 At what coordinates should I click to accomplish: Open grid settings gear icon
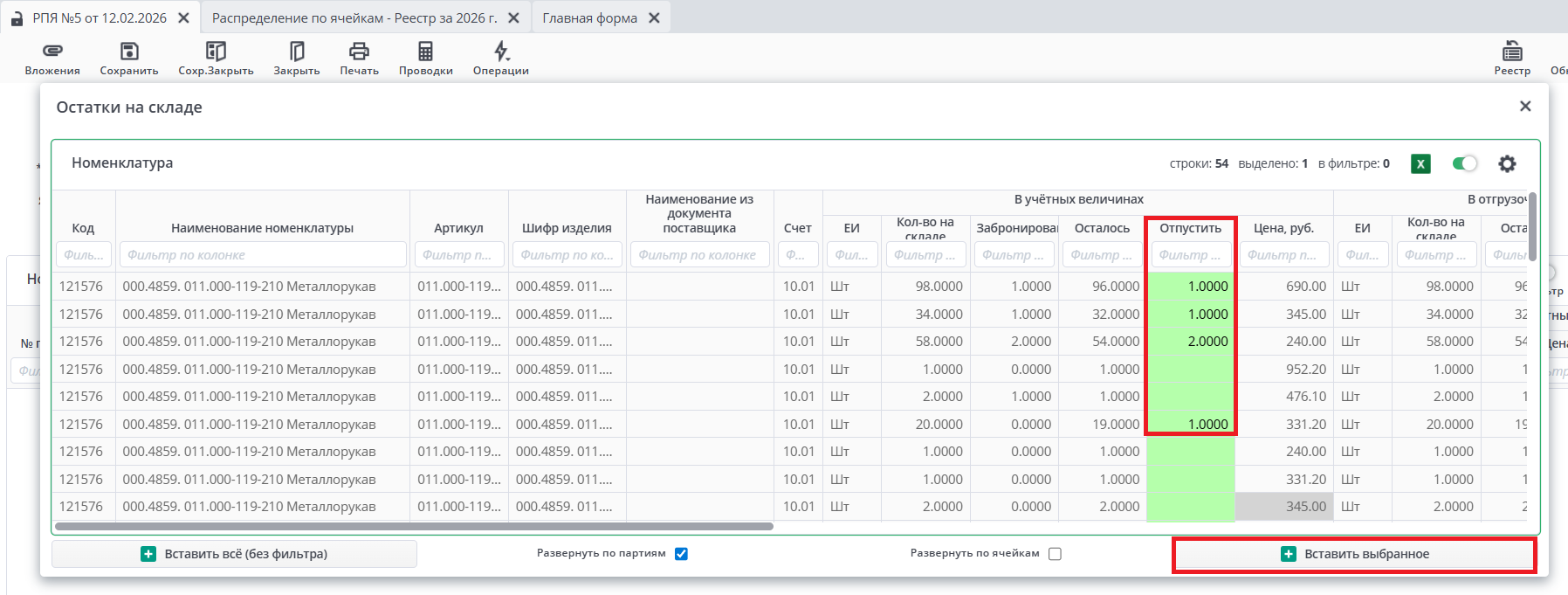click(x=1507, y=163)
